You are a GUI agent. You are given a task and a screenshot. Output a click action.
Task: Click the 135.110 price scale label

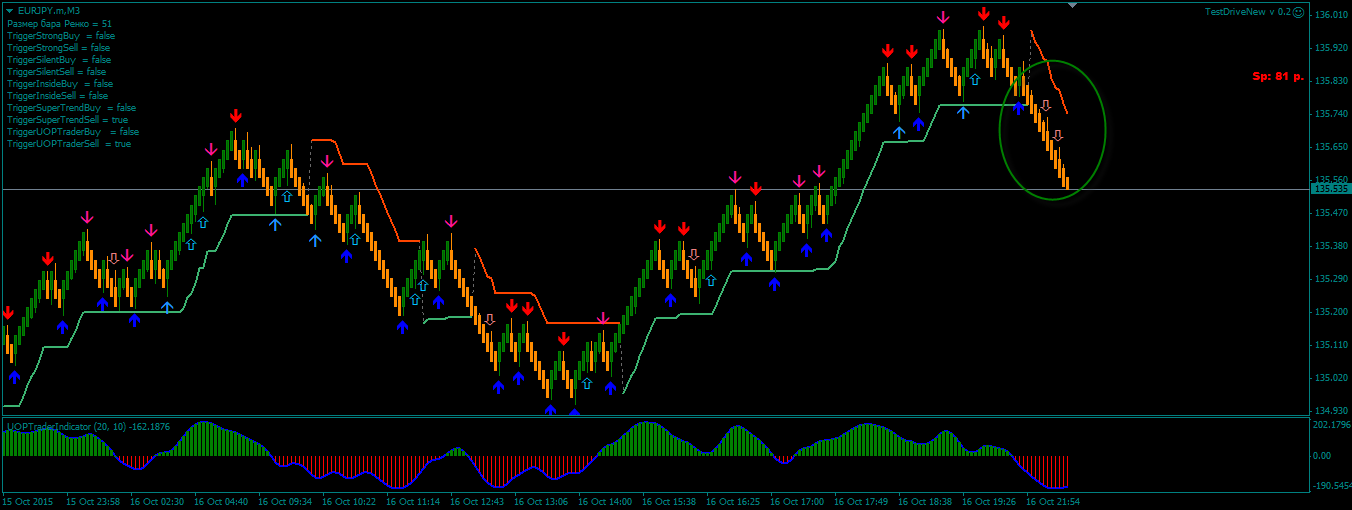click(1331, 345)
